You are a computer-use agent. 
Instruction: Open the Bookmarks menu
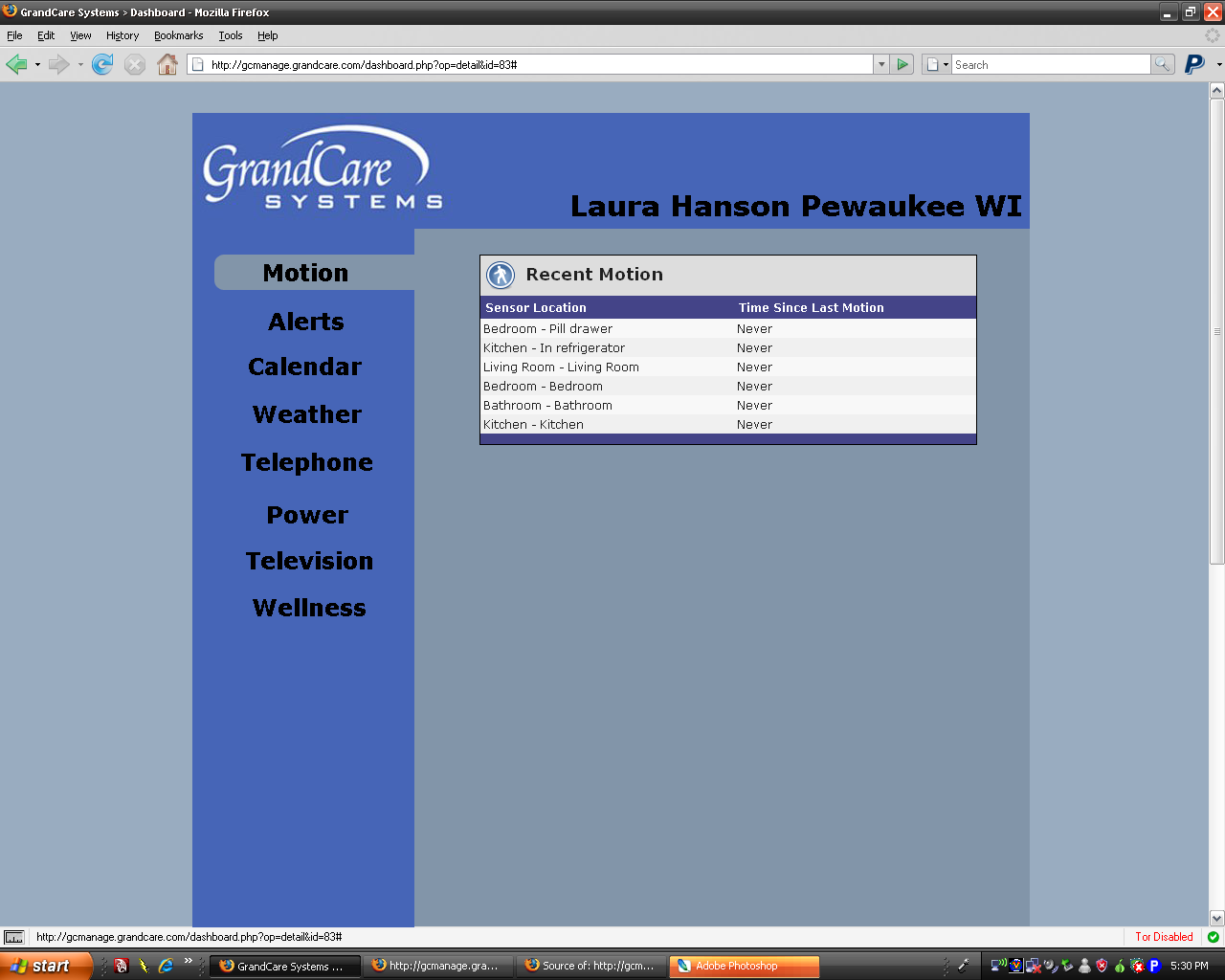[x=178, y=35]
